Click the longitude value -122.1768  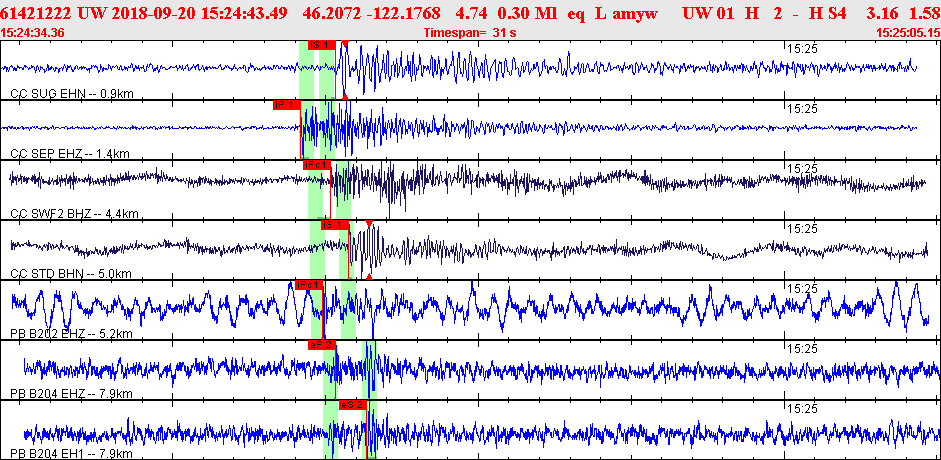coord(405,13)
